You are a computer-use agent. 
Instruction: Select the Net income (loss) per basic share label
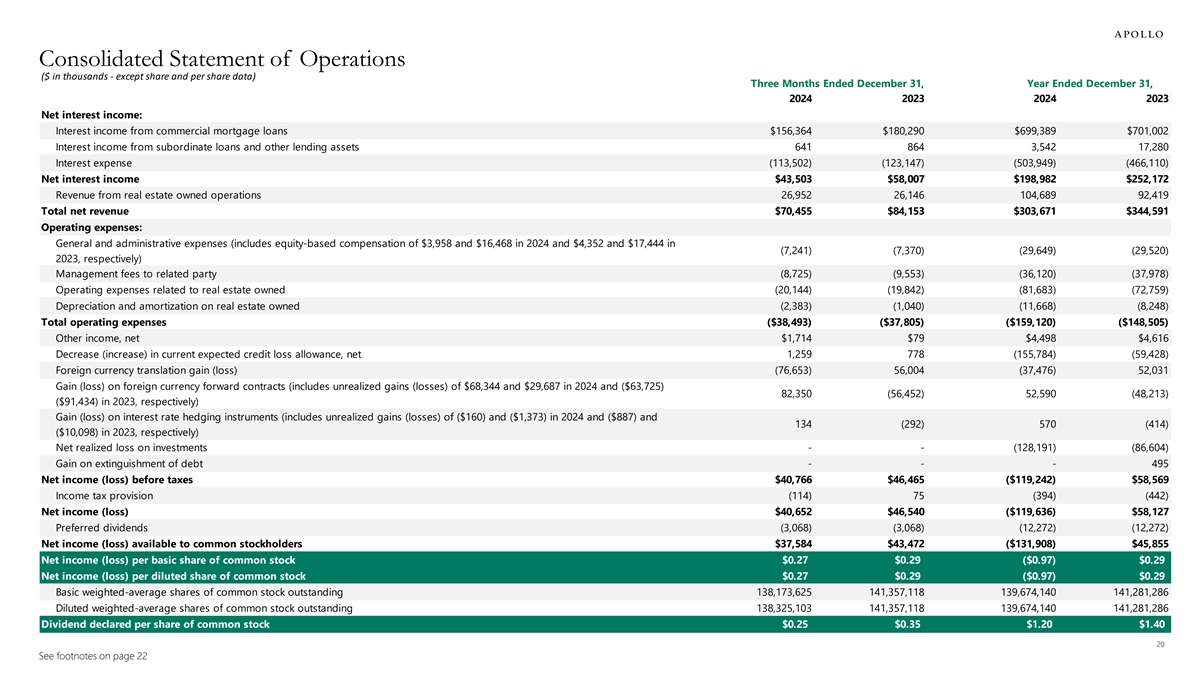[167, 560]
